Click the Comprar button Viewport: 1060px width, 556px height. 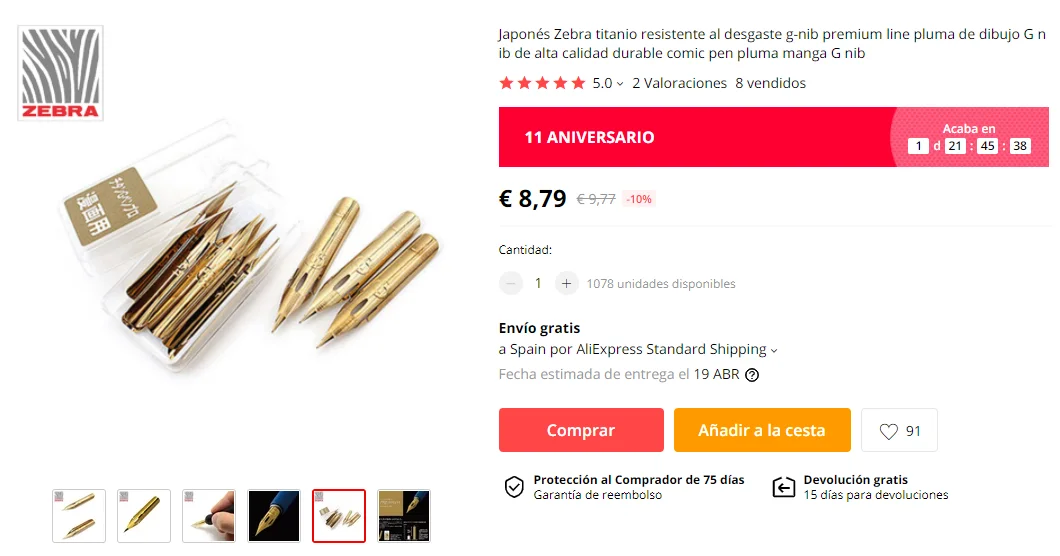(581, 430)
